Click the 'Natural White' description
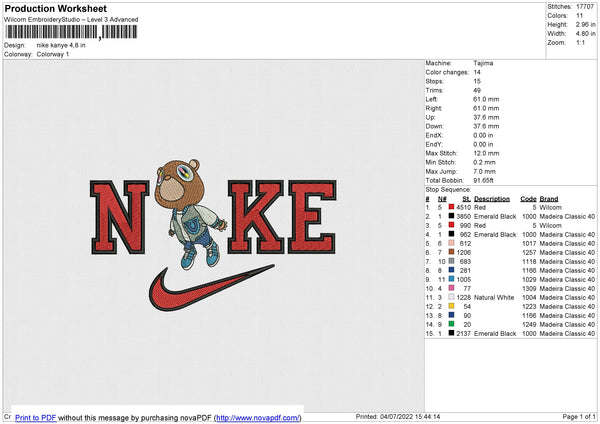 [x=494, y=297]
